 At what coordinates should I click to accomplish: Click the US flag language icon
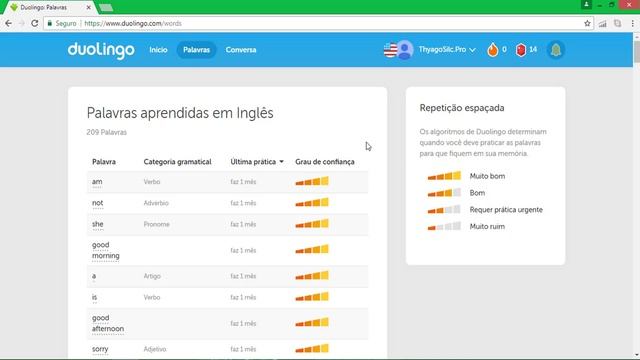click(390, 50)
